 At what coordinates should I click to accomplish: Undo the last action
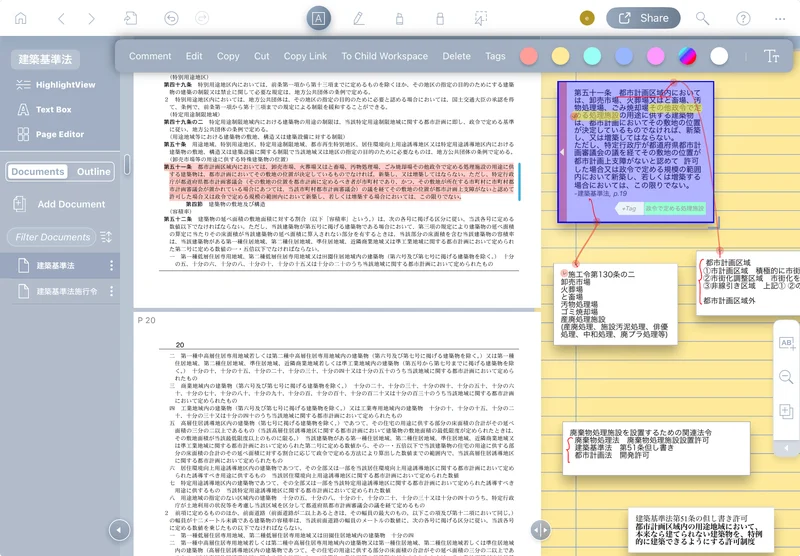(x=171, y=19)
